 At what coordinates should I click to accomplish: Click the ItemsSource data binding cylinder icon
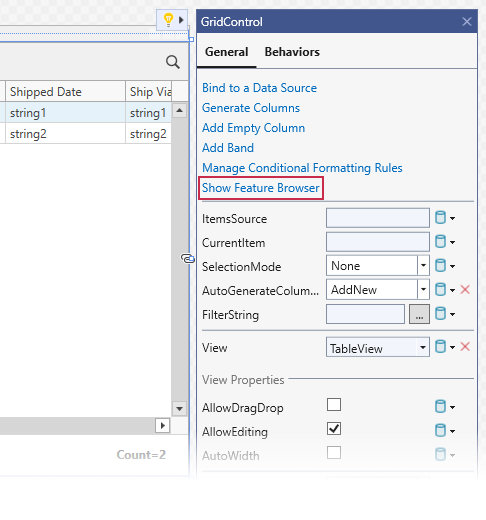click(440, 218)
